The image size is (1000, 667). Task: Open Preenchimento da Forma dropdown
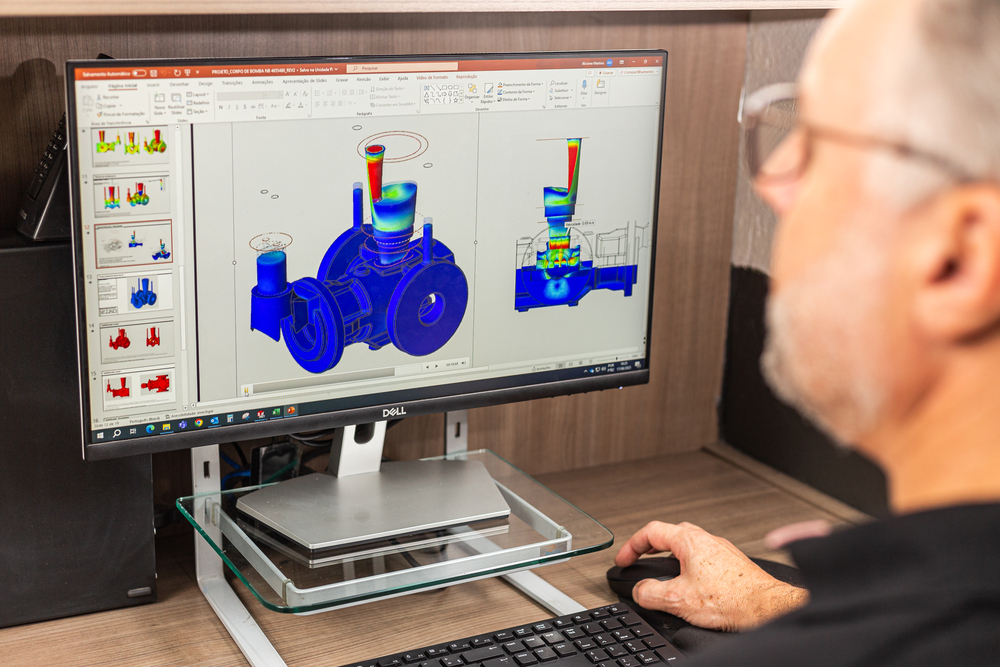coord(522,84)
